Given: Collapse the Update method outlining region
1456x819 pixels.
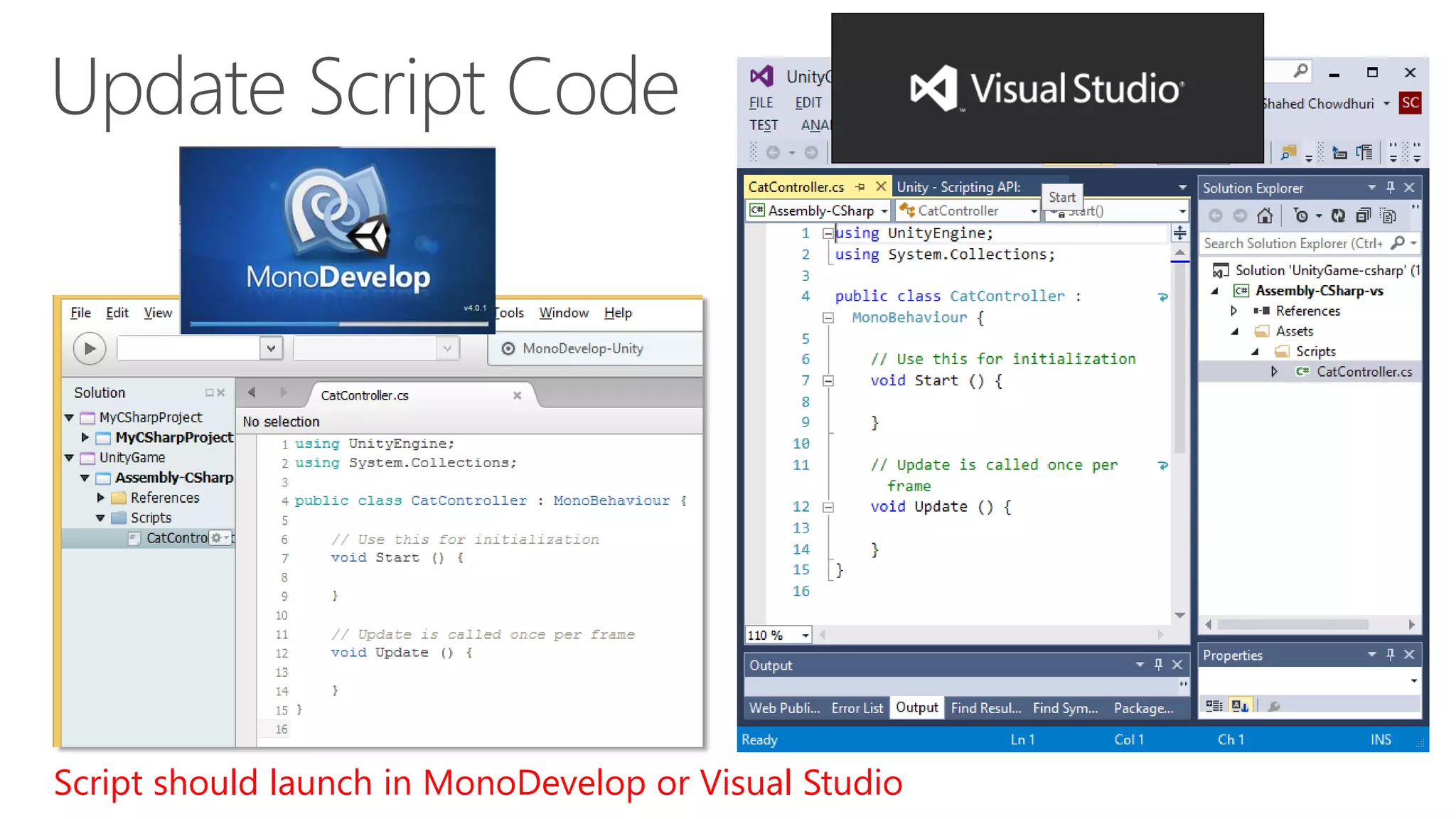Looking at the screenshot, I should point(828,508).
